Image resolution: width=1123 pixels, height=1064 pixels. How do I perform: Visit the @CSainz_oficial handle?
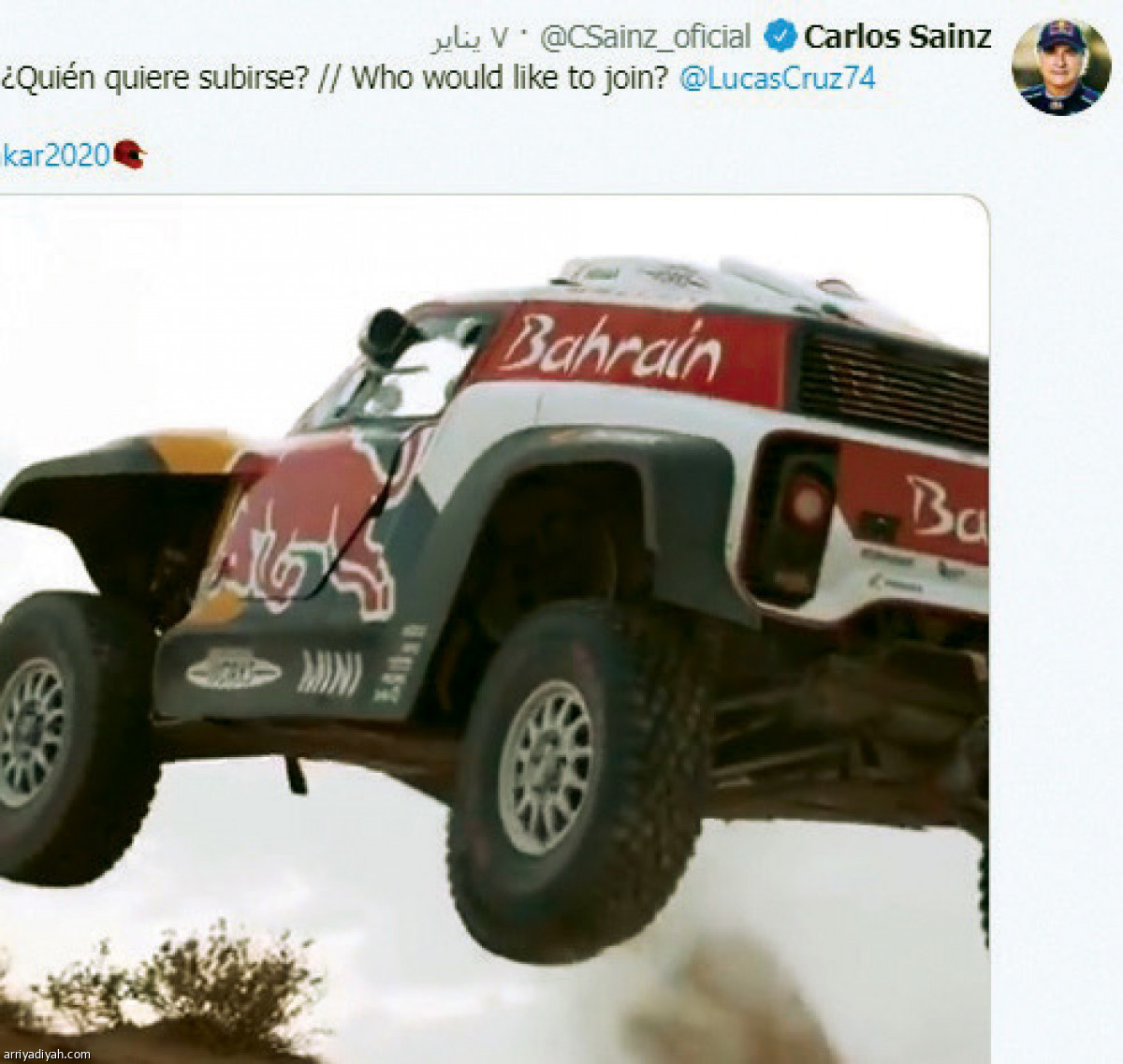[x=645, y=37]
